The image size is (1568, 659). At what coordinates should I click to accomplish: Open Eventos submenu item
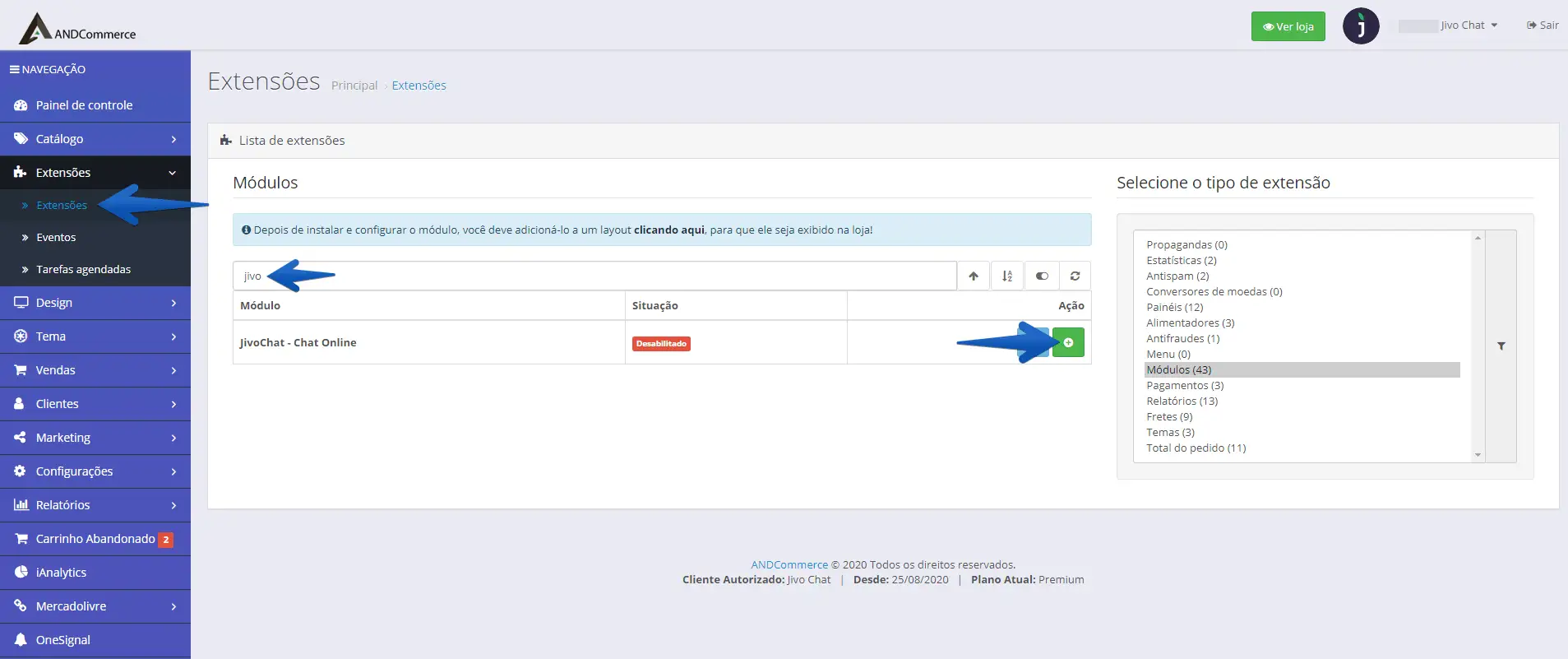(56, 238)
